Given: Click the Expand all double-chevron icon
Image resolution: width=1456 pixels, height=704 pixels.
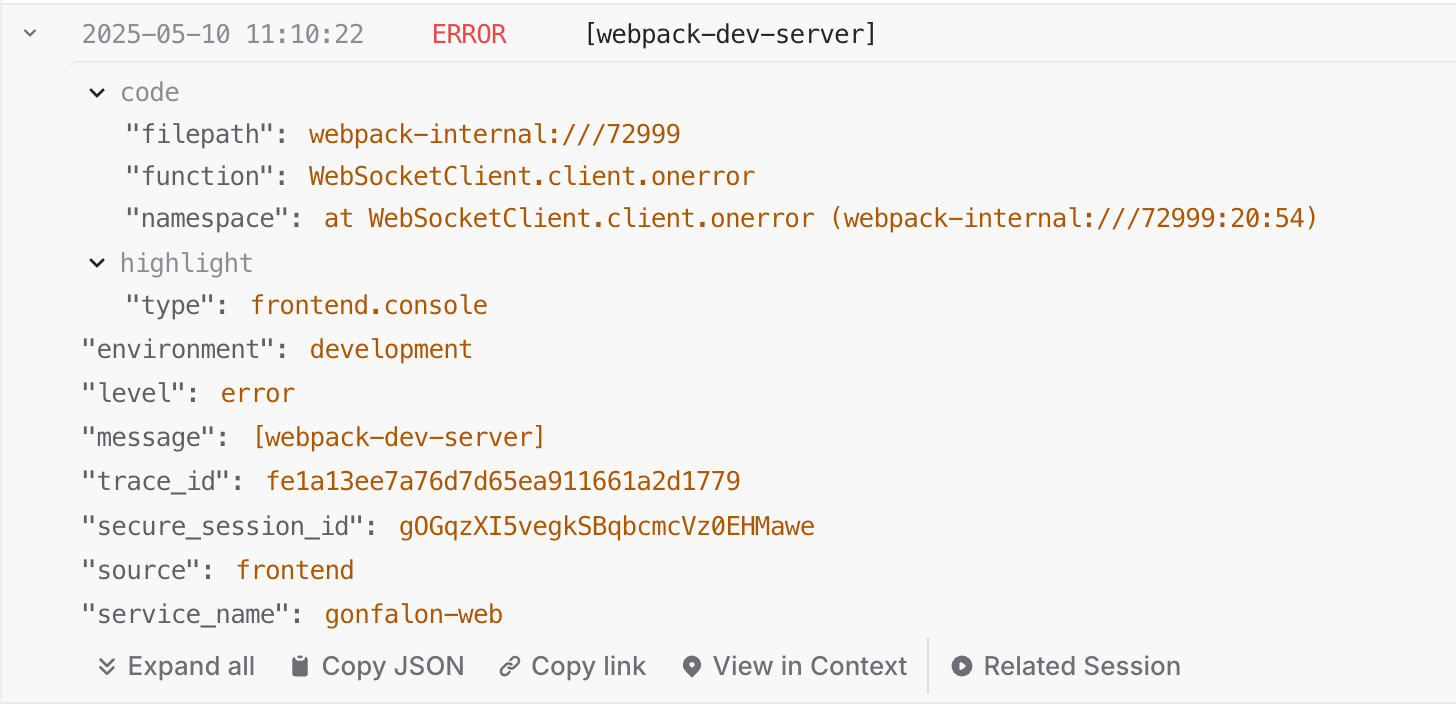Looking at the screenshot, I should (107, 667).
